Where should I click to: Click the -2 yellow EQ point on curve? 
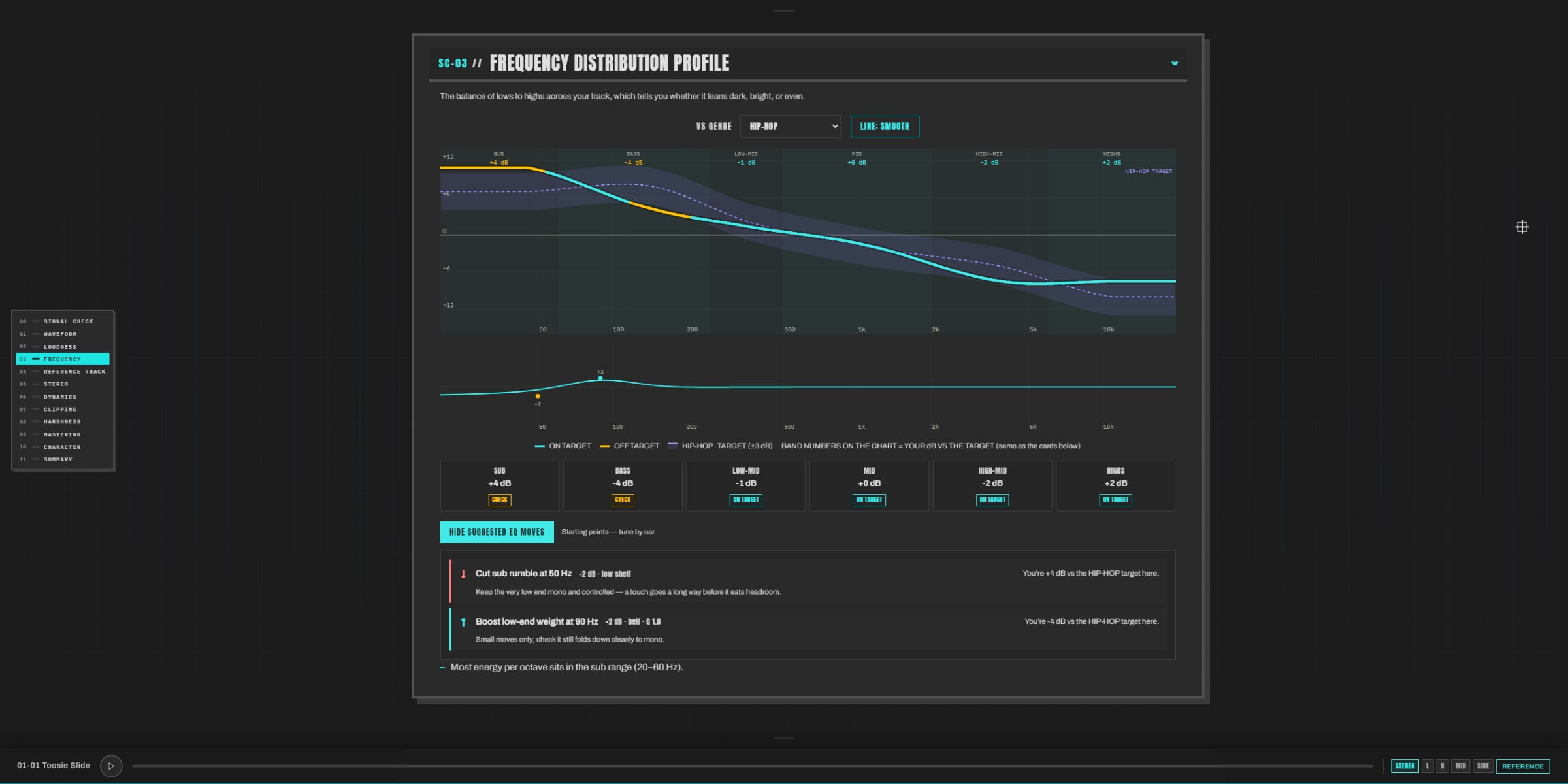(538, 396)
